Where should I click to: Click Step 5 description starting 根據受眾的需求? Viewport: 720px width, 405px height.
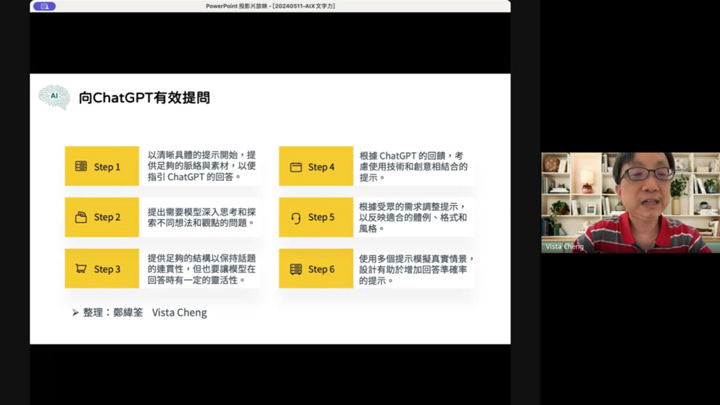[x=413, y=217]
